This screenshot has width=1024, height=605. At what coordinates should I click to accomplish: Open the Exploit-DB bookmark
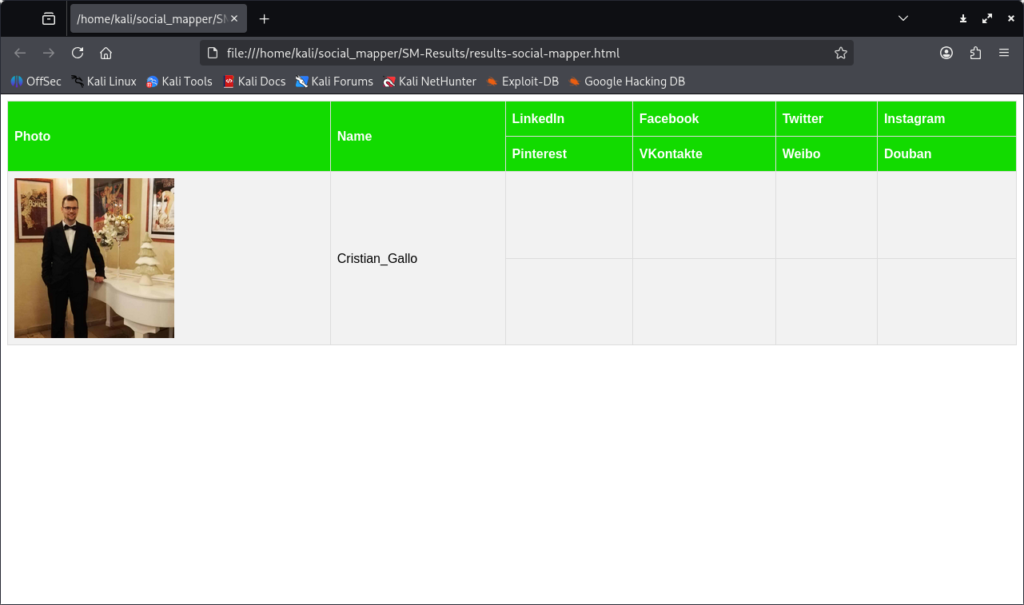(x=522, y=82)
